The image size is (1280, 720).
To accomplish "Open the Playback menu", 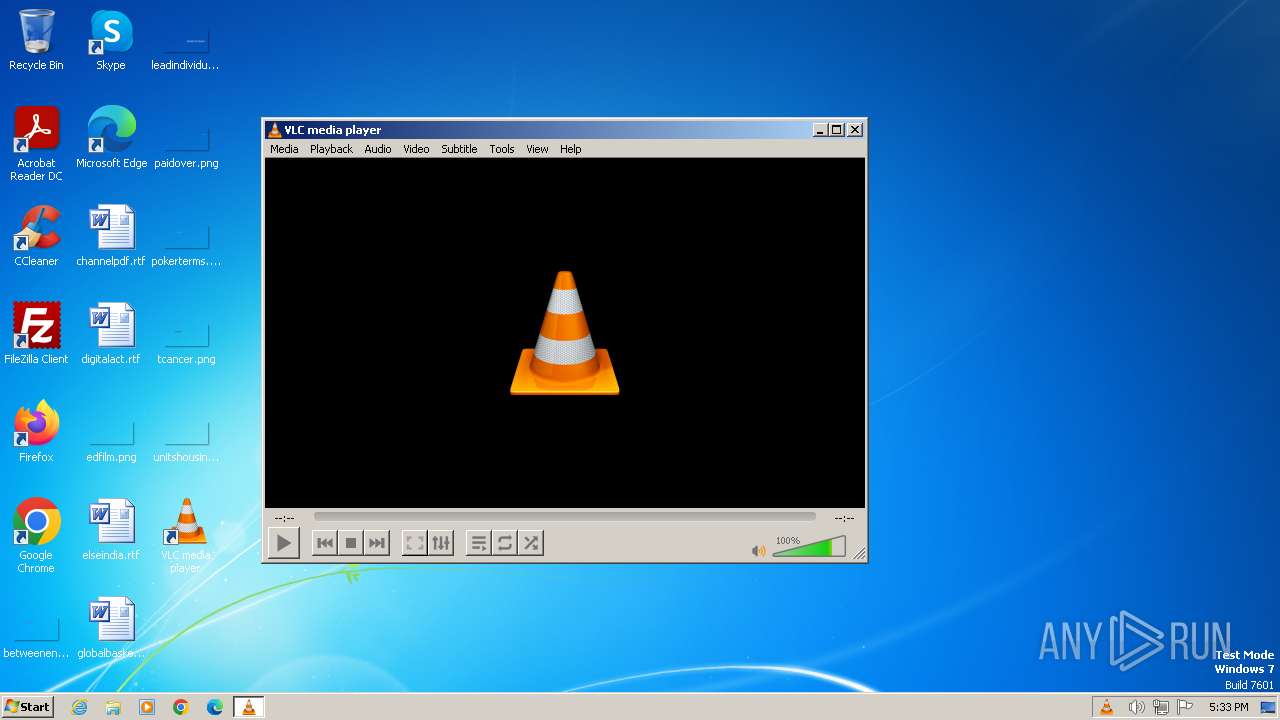I will (331, 149).
